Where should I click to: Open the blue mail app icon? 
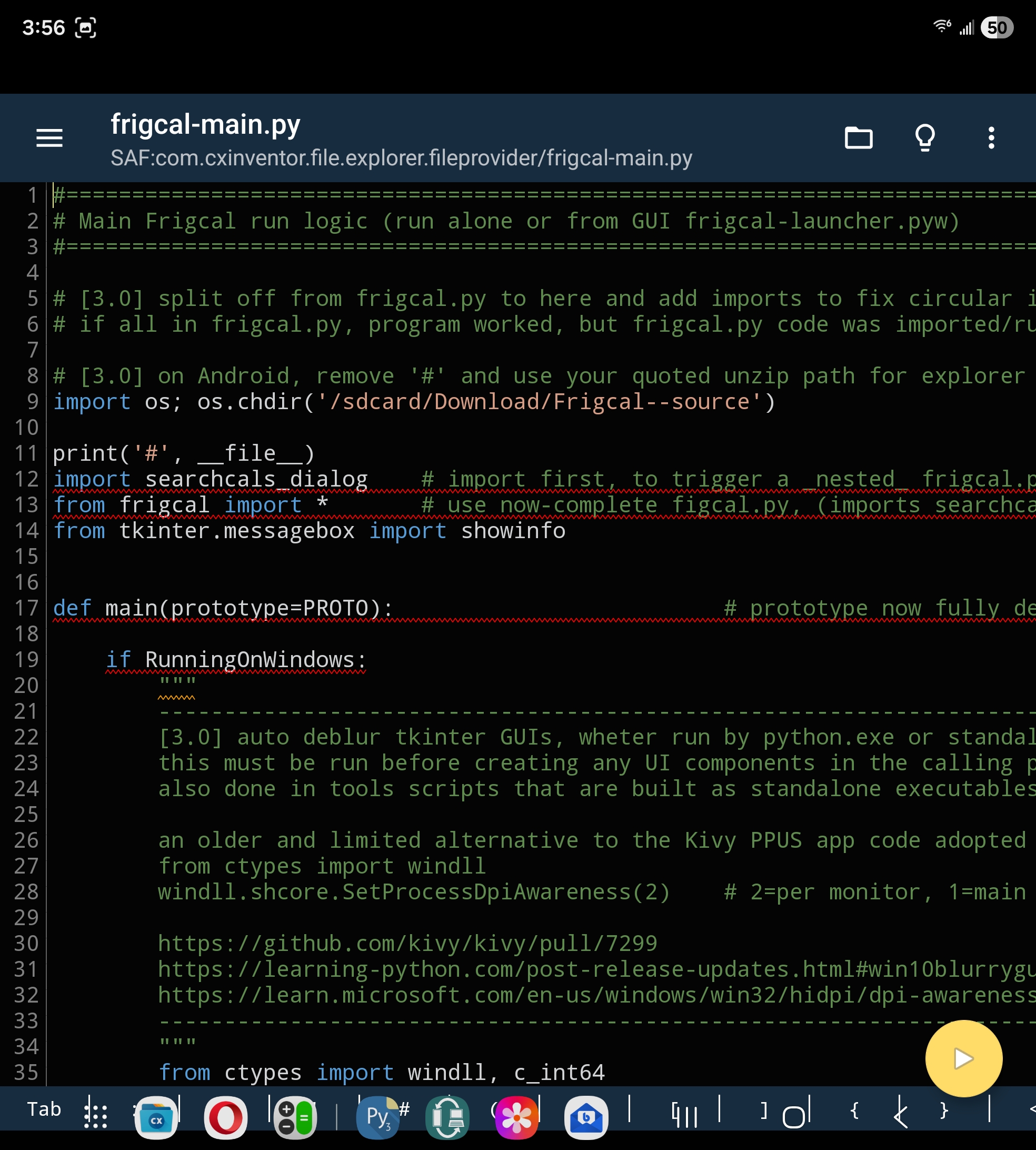[586, 1118]
